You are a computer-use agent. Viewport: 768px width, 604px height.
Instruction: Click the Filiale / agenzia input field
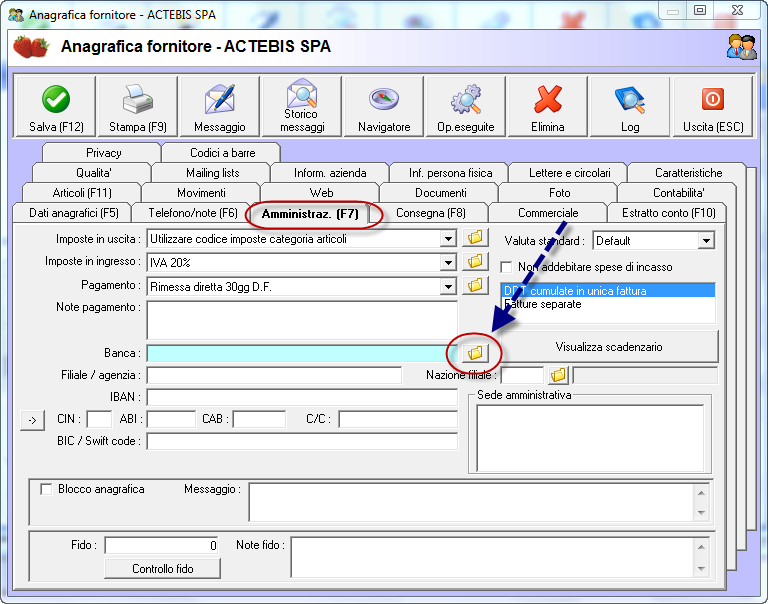point(274,375)
